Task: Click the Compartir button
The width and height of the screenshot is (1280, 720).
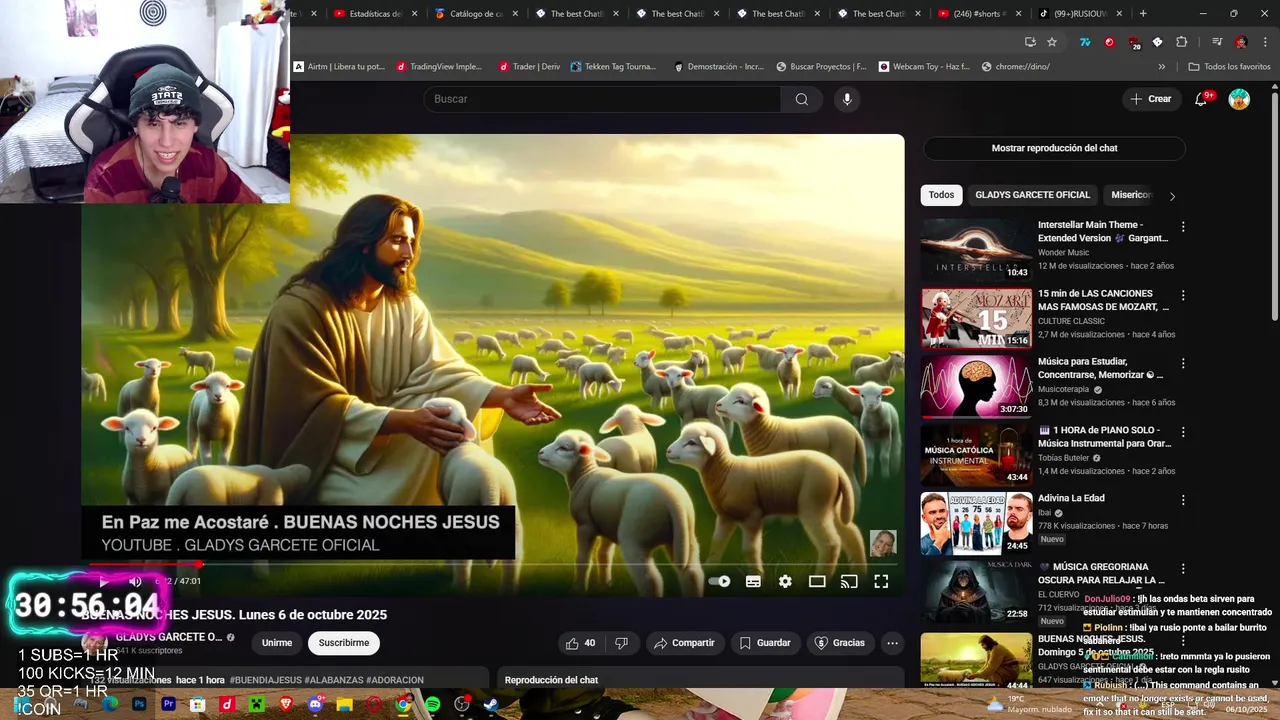Action: tap(684, 643)
